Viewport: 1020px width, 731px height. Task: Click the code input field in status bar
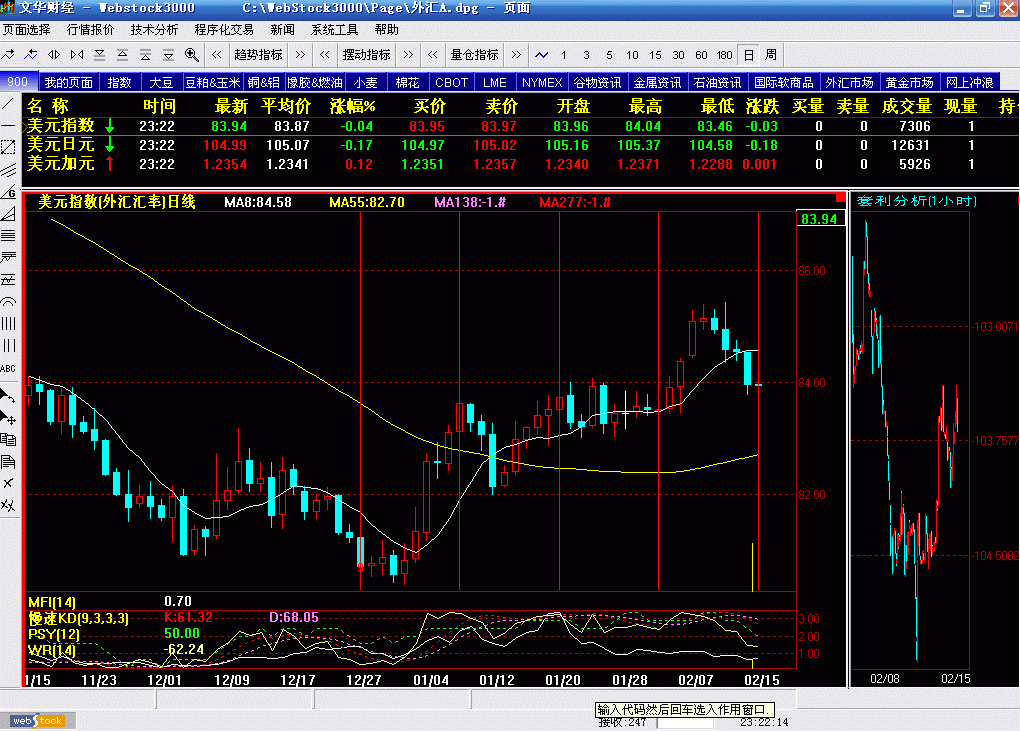(686, 723)
